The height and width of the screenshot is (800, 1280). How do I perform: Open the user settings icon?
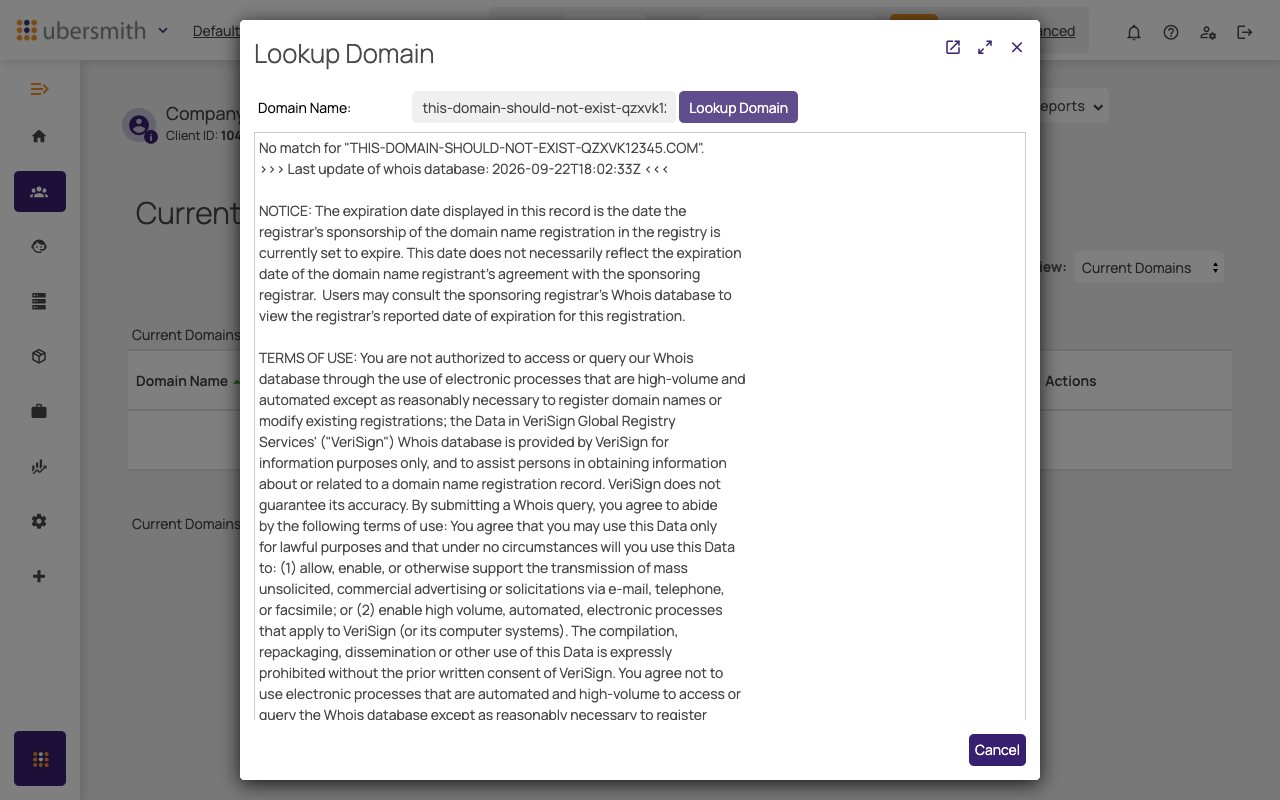coord(1208,32)
